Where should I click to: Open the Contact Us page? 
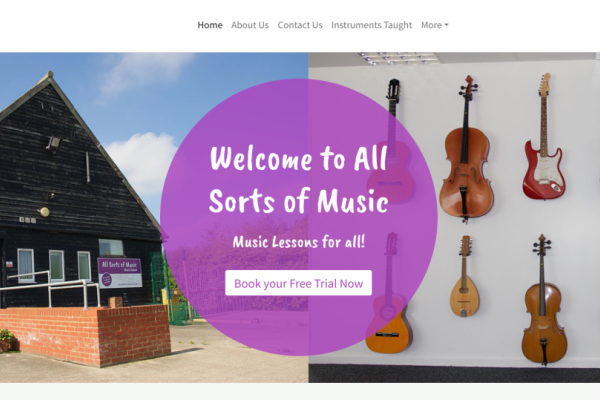click(300, 25)
